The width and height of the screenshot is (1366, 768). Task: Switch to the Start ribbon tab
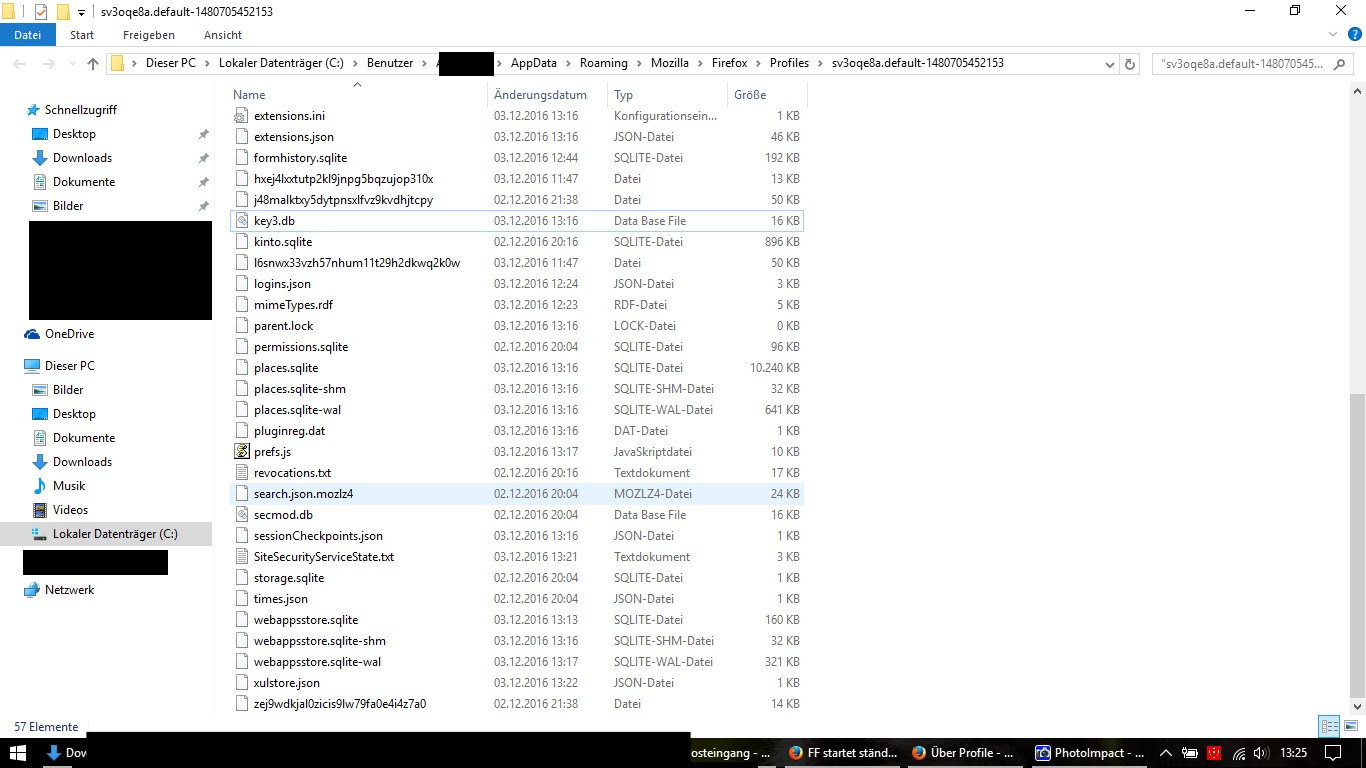click(x=82, y=35)
